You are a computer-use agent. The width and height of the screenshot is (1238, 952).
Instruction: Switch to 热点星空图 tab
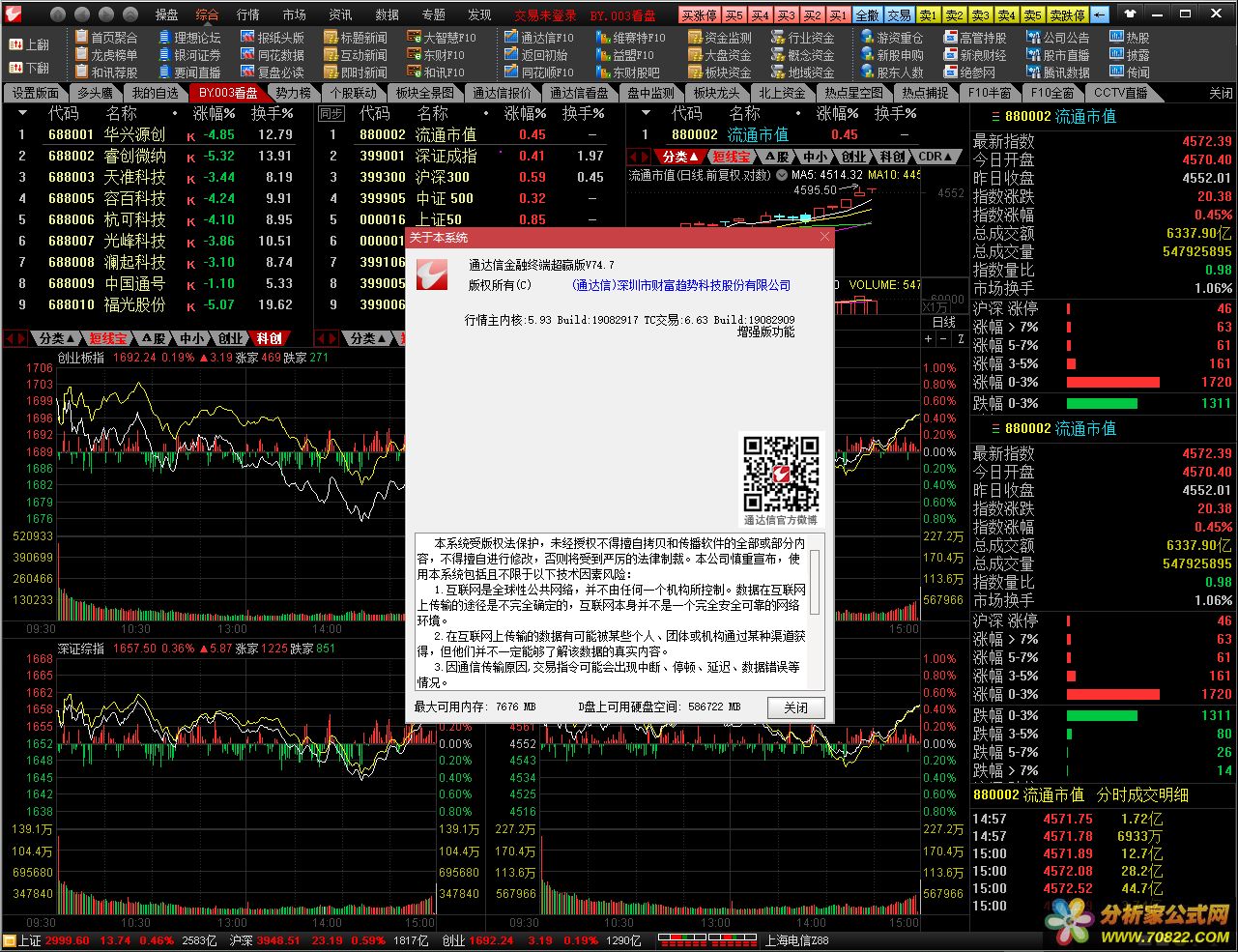pos(853,93)
